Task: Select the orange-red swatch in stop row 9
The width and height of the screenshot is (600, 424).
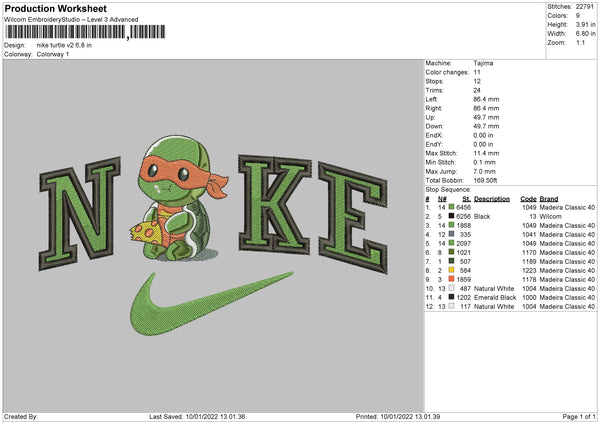Action: [x=452, y=279]
